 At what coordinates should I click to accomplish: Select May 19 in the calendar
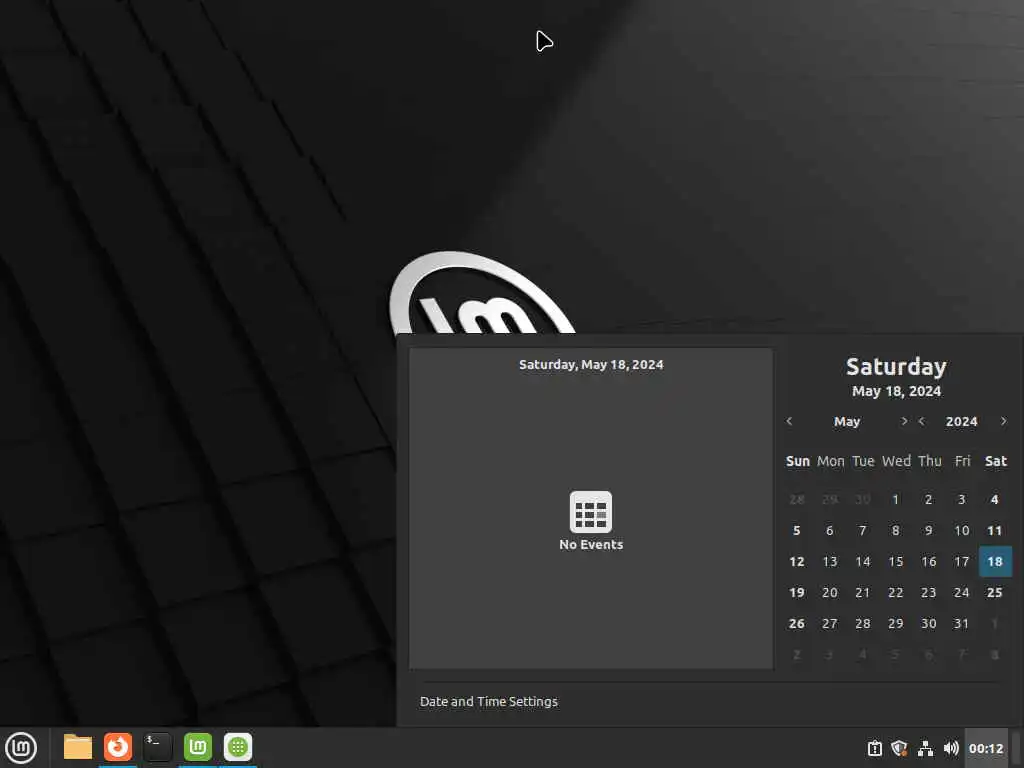(x=797, y=592)
